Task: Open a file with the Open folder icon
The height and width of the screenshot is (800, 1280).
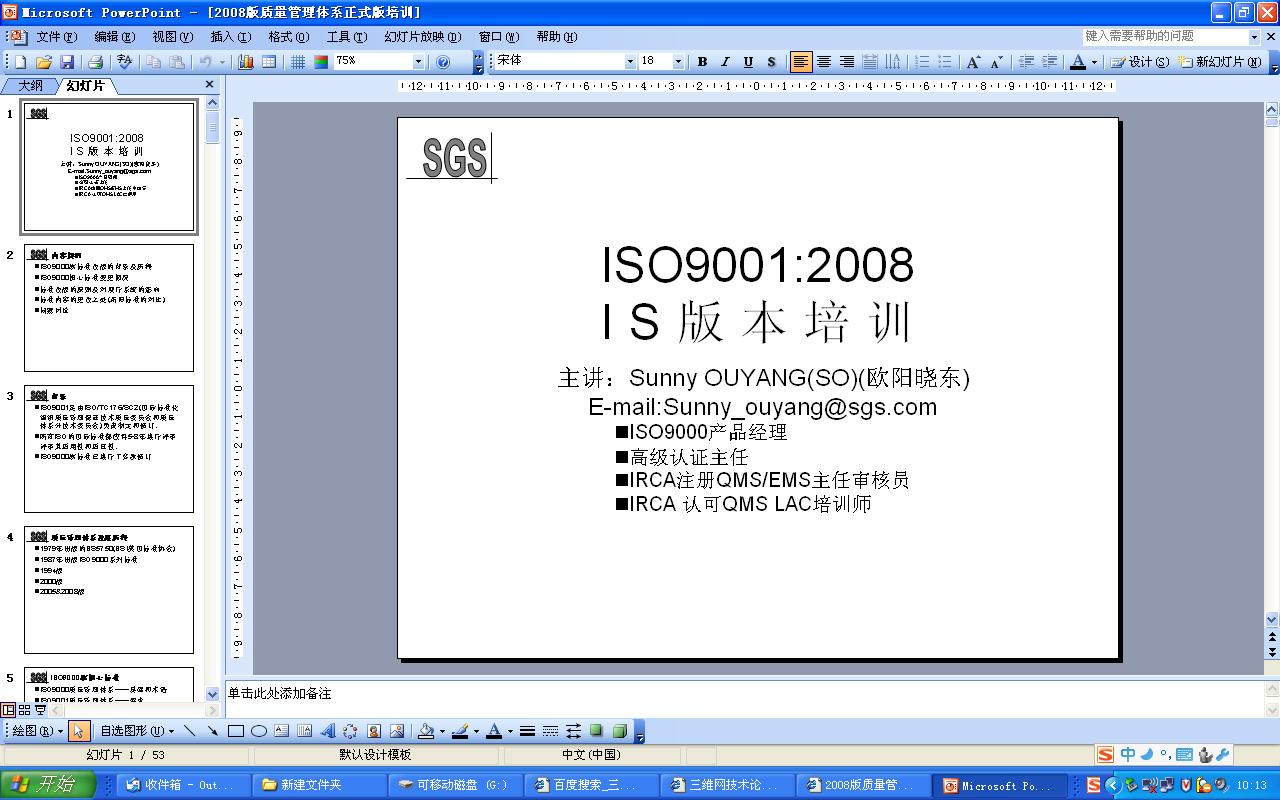Action: coord(44,62)
